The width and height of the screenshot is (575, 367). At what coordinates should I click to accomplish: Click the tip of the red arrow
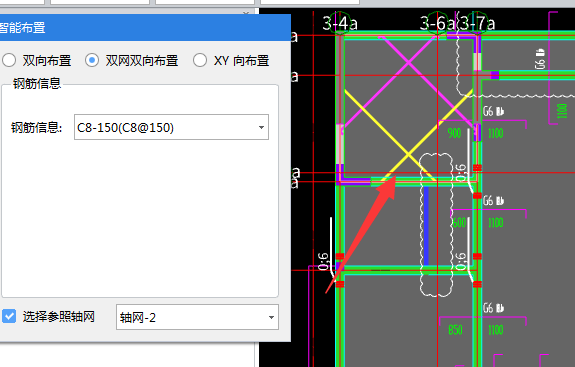click(x=395, y=177)
